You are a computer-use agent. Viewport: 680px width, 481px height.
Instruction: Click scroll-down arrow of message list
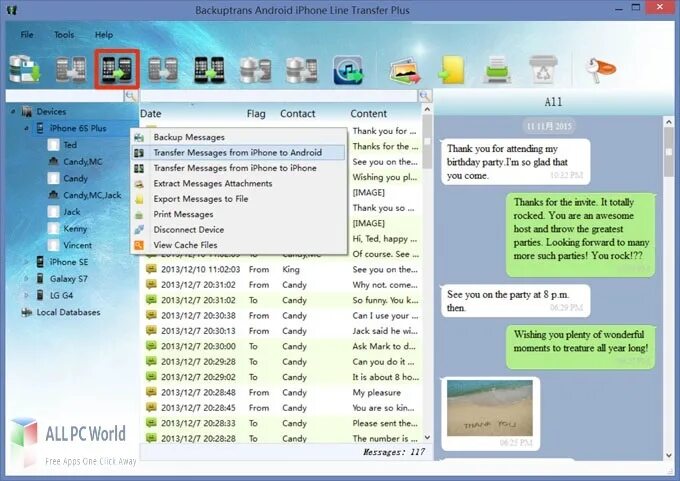(x=427, y=438)
